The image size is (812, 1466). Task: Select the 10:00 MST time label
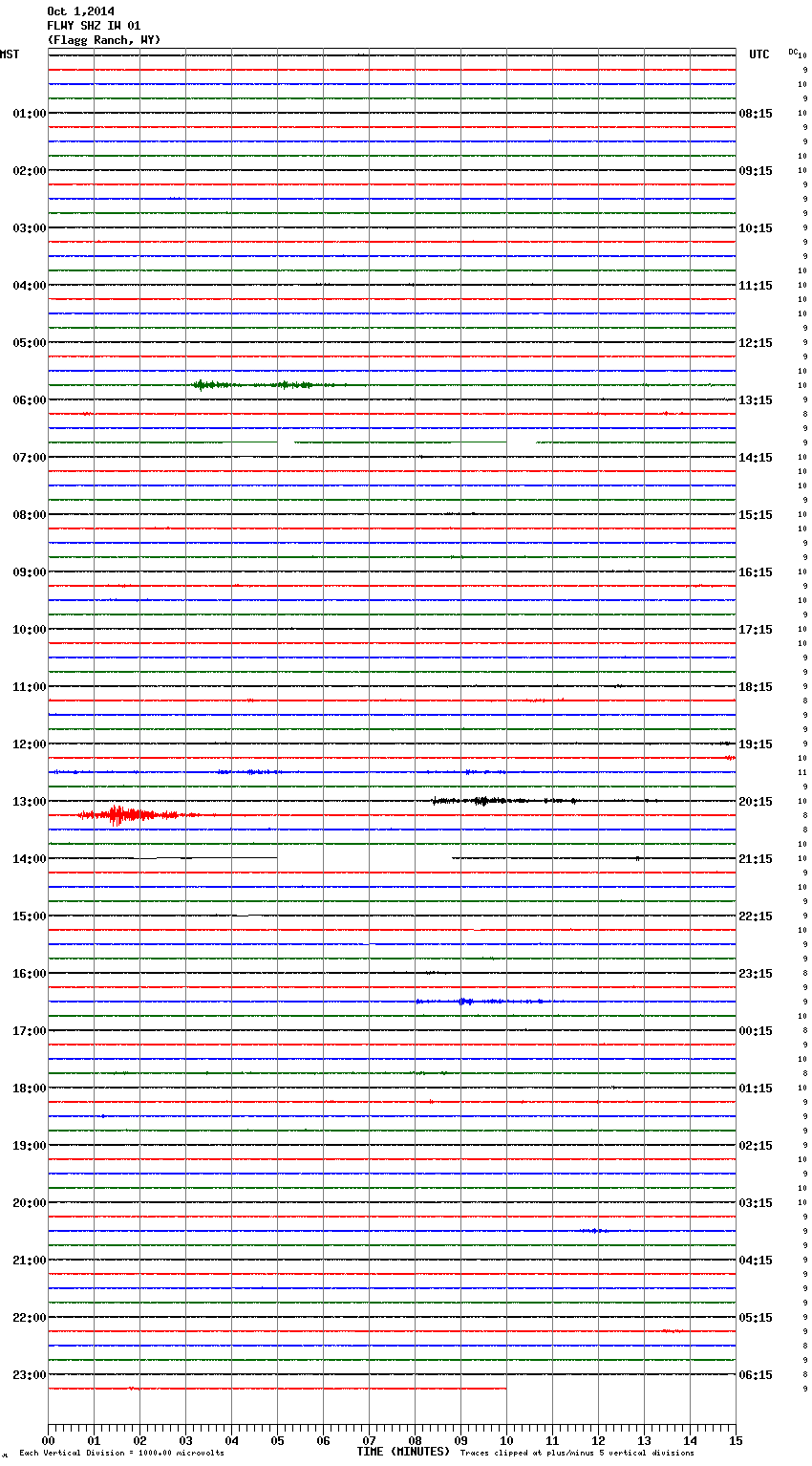(x=30, y=630)
